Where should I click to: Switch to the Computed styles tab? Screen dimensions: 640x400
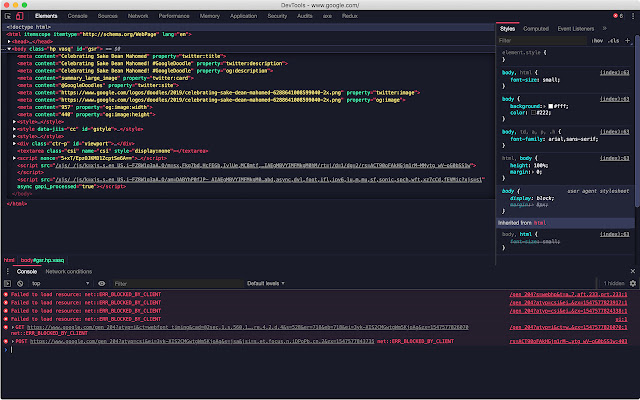pyautogui.click(x=536, y=29)
